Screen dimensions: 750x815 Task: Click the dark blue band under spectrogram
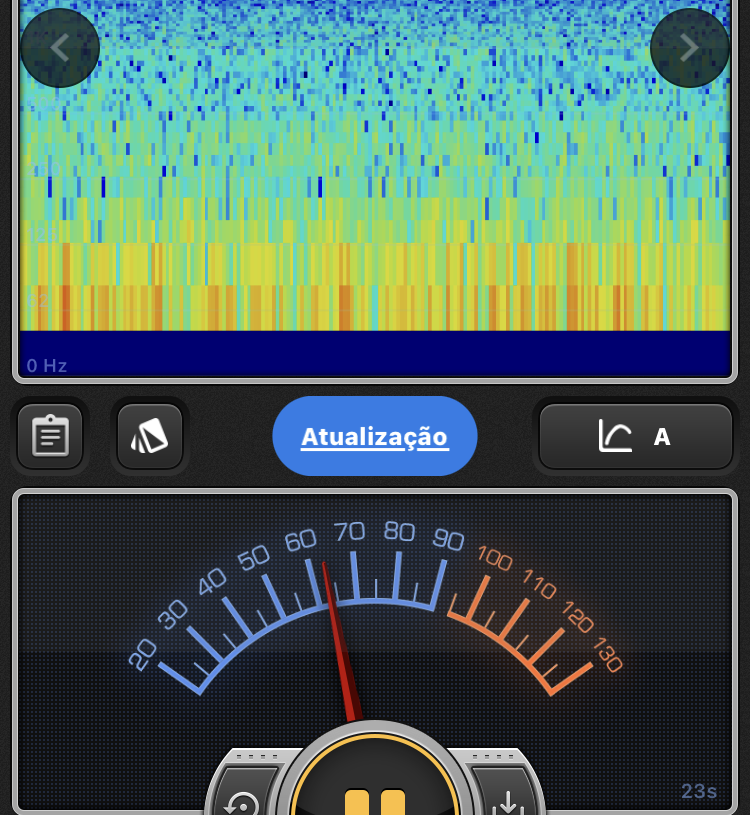tap(375, 353)
